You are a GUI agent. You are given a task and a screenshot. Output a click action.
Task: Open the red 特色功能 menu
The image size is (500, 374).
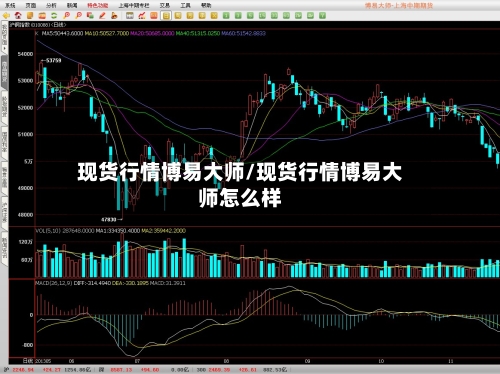[98, 5]
